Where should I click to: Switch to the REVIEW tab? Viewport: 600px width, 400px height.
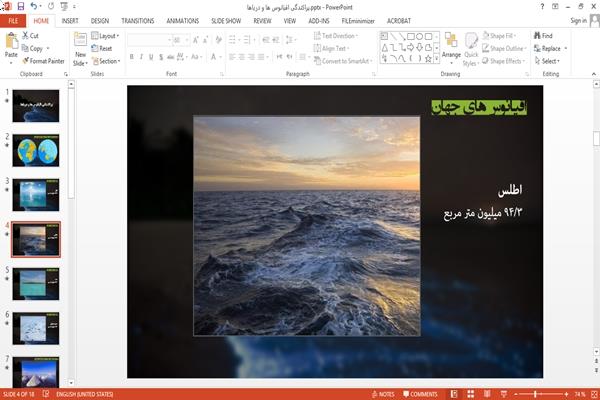[x=262, y=21]
